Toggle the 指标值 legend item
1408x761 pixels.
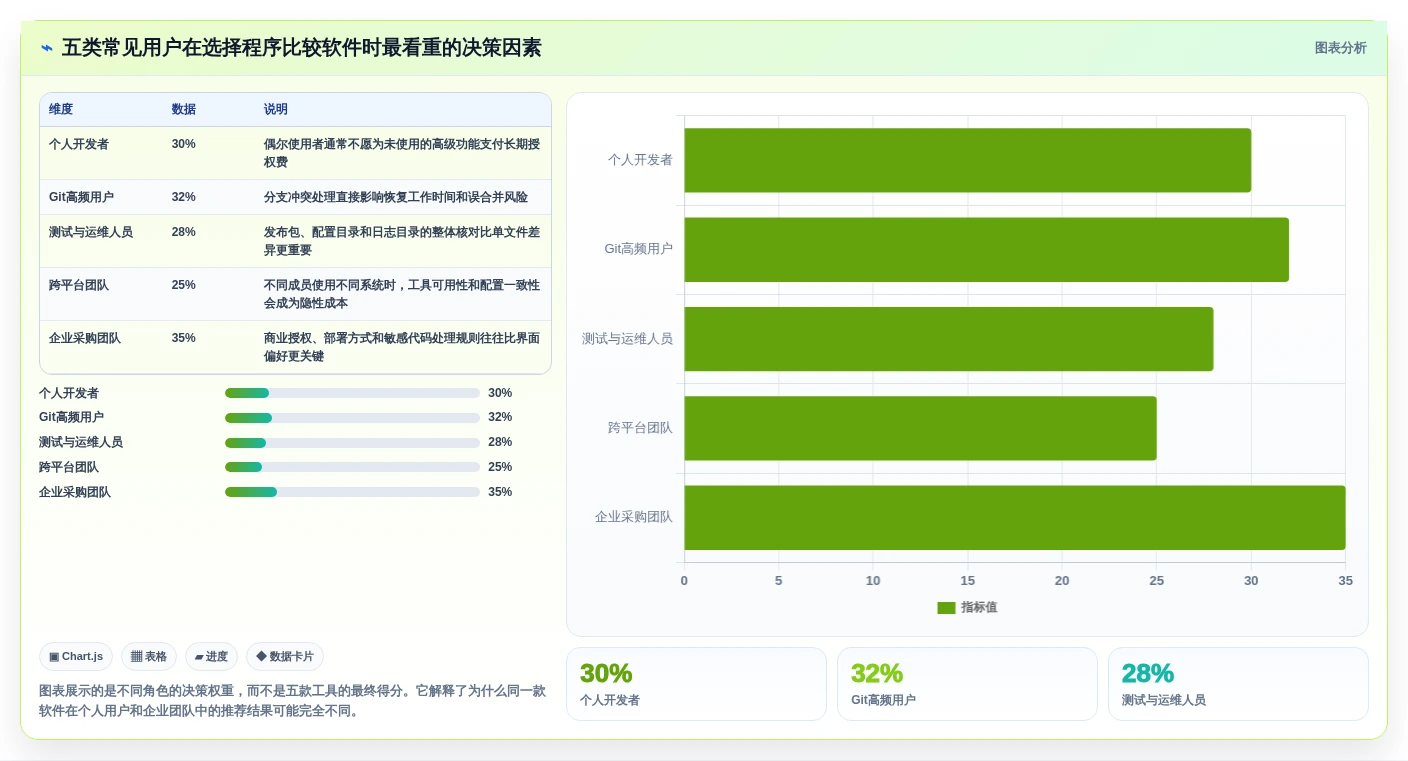(x=967, y=607)
